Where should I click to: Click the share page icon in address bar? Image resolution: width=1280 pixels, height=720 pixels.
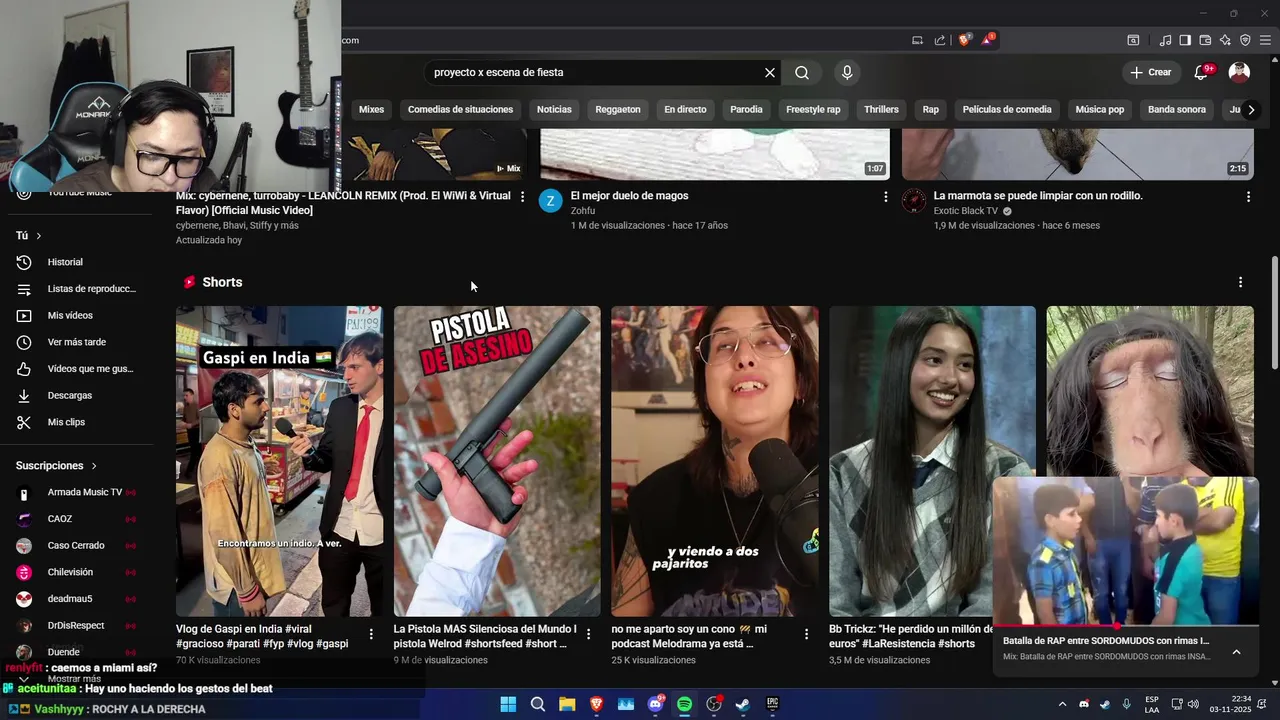940,40
